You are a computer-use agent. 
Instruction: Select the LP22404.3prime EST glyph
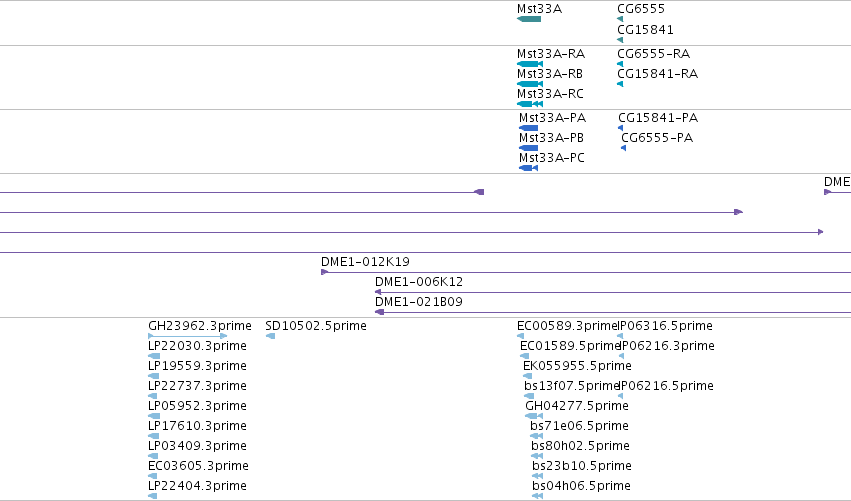[153, 496]
